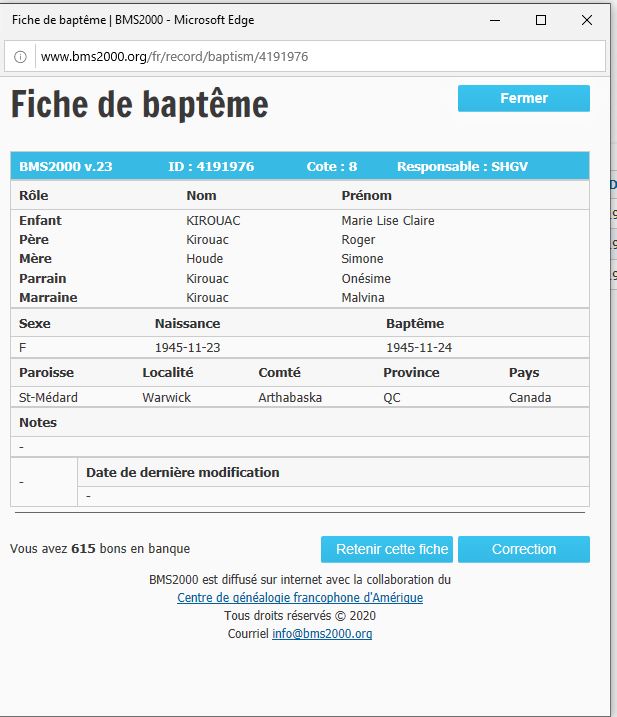Click the Parrain role label
Image resolution: width=617 pixels, height=717 pixels.
click(x=43, y=278)
